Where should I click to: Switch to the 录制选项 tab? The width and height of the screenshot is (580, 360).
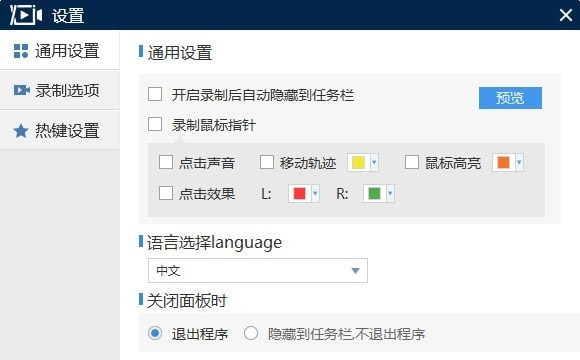60,90
